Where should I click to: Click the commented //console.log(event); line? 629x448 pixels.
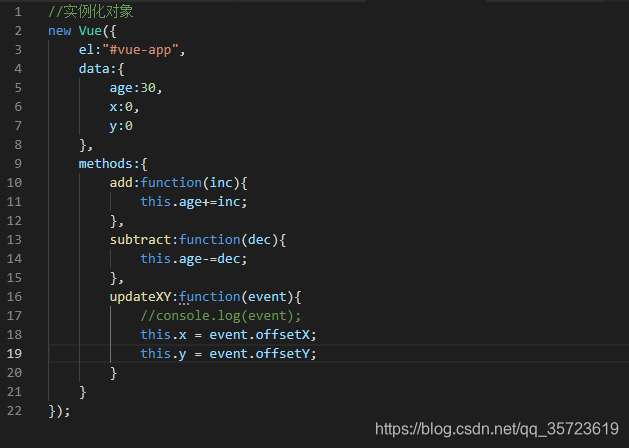[221, 316]
